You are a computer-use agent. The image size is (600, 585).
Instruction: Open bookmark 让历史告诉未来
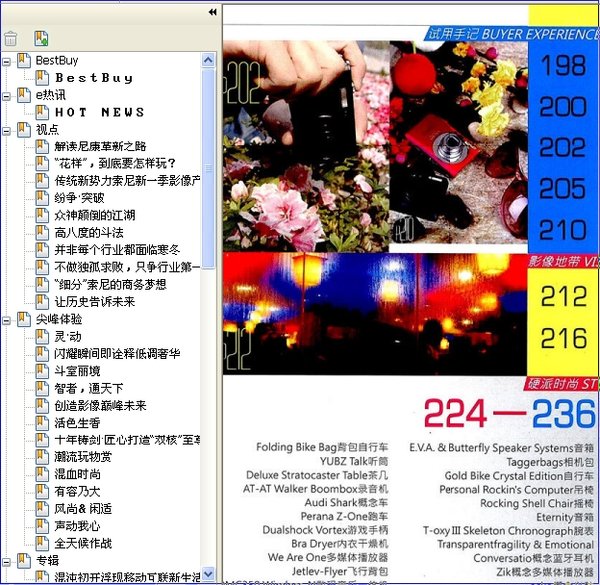tap(95, 302)
